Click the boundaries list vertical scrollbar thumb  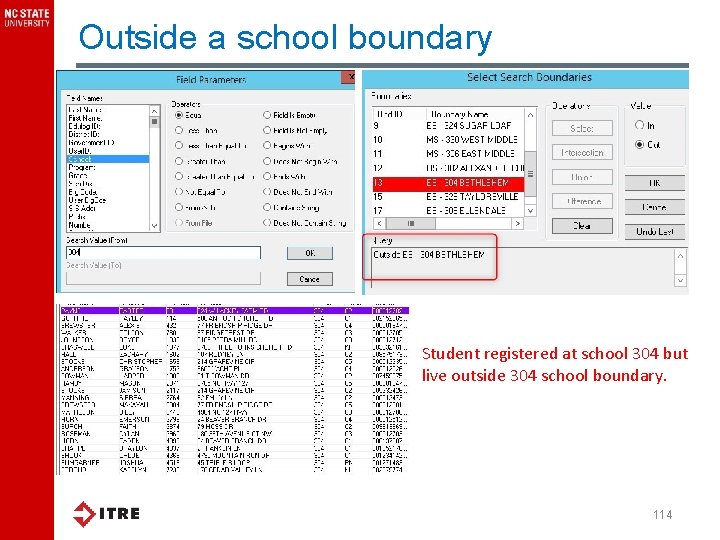coord(530,174)
